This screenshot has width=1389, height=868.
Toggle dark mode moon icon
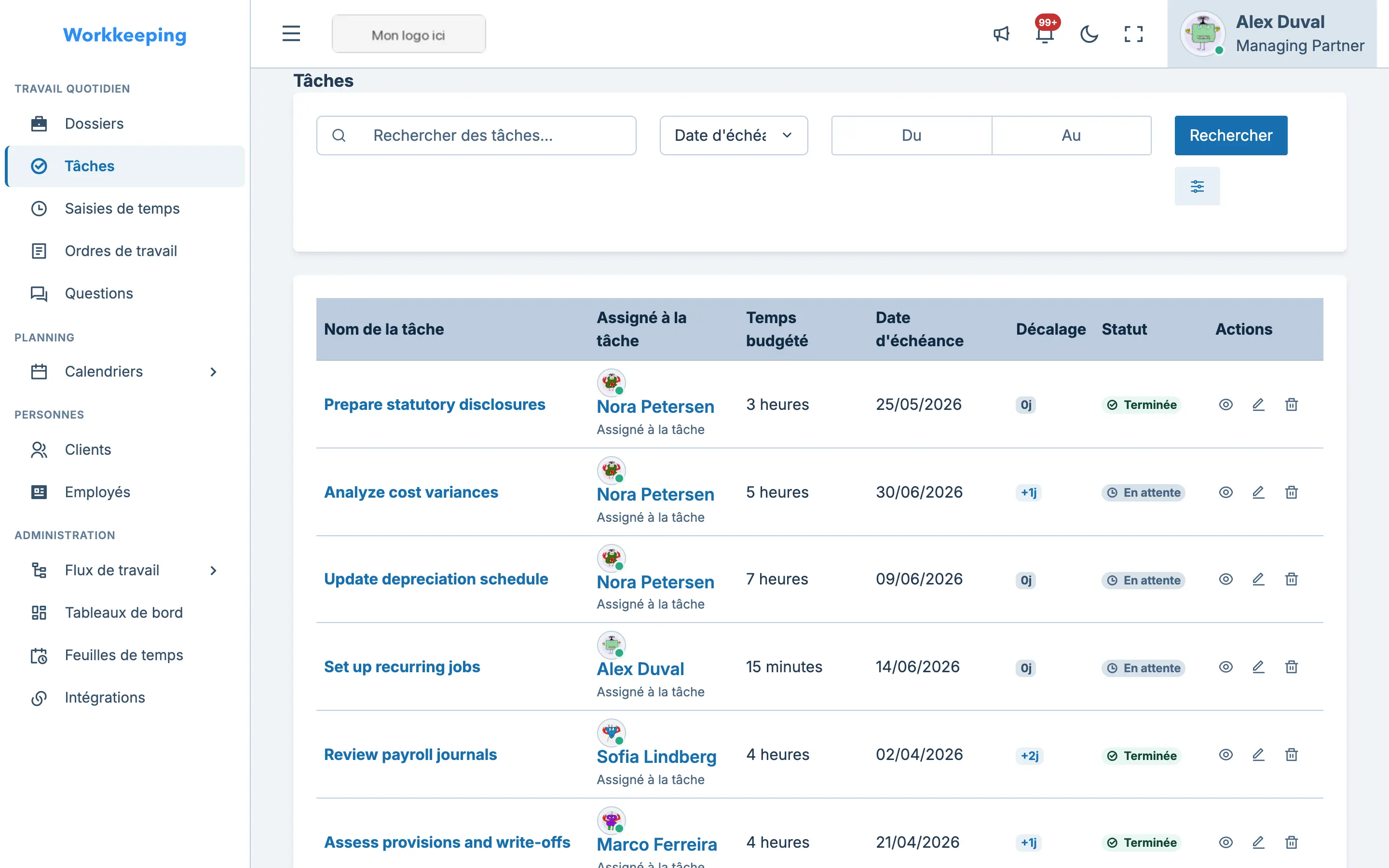1089,34
